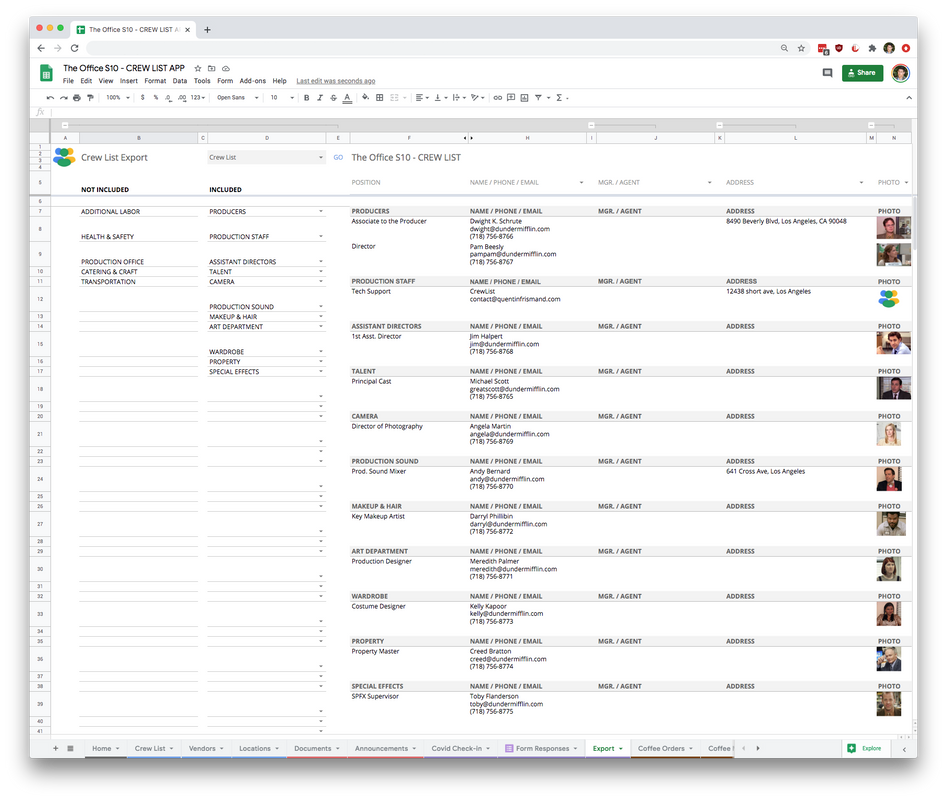Open the CAMERA included dropdown arrow

pyautogui.click(x=321, y=281)
